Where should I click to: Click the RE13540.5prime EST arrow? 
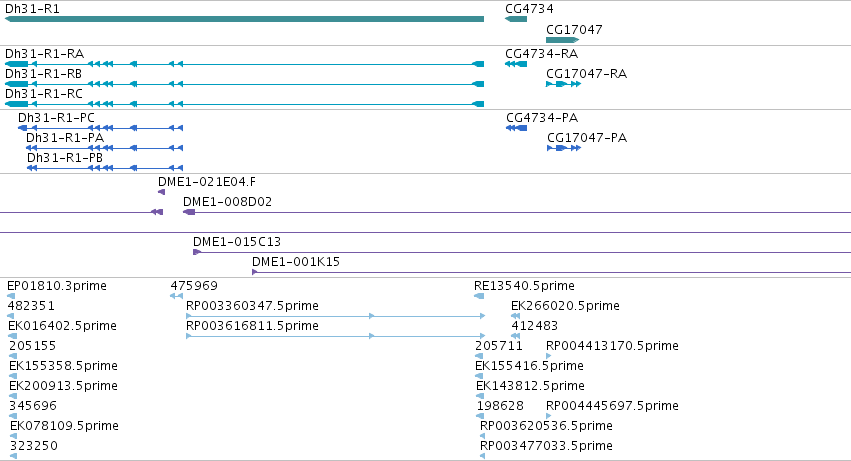click(479, 296)
